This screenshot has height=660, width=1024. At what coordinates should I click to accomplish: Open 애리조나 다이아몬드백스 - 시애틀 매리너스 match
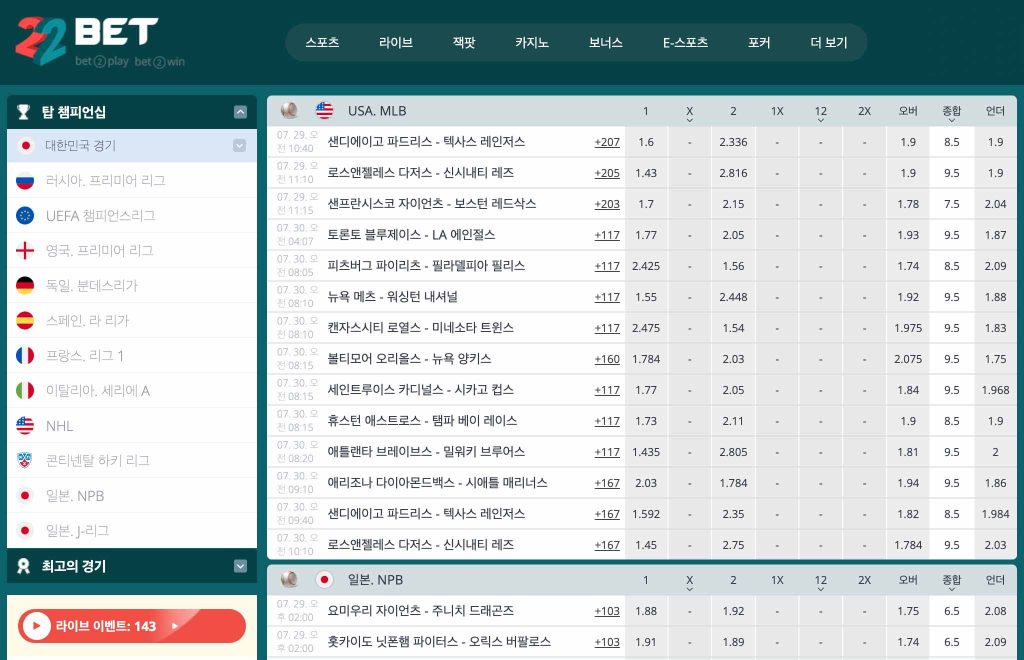(438, 483)
